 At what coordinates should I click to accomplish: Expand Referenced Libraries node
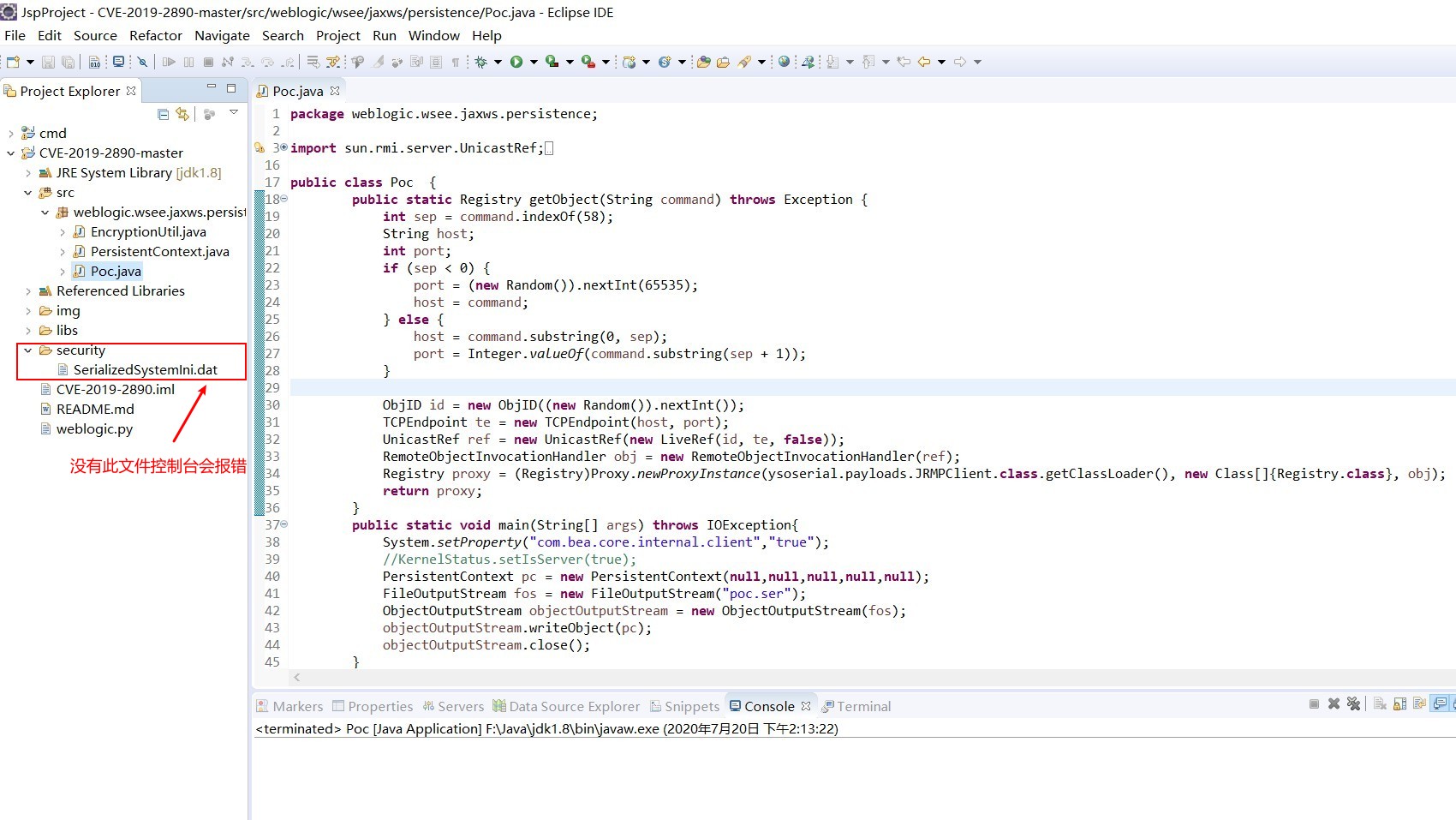27,290
